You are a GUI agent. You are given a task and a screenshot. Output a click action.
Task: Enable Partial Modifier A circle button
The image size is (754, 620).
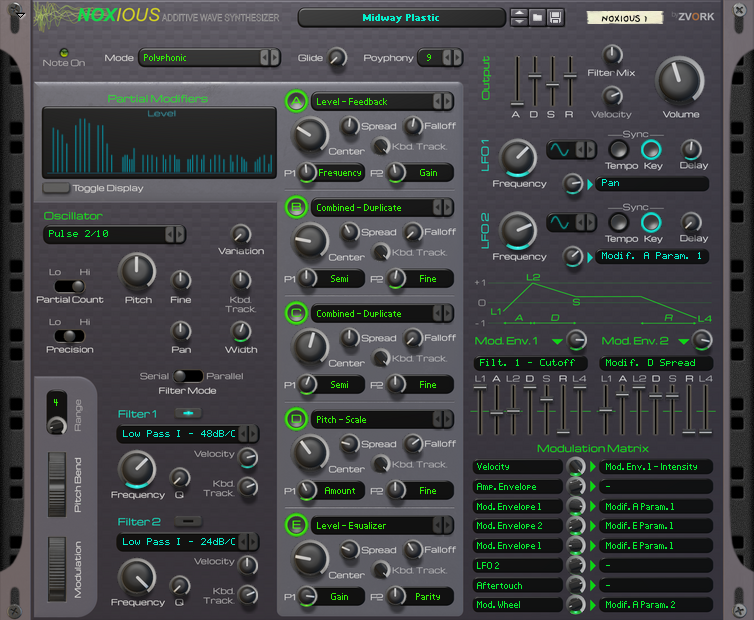tap(296, 101)
